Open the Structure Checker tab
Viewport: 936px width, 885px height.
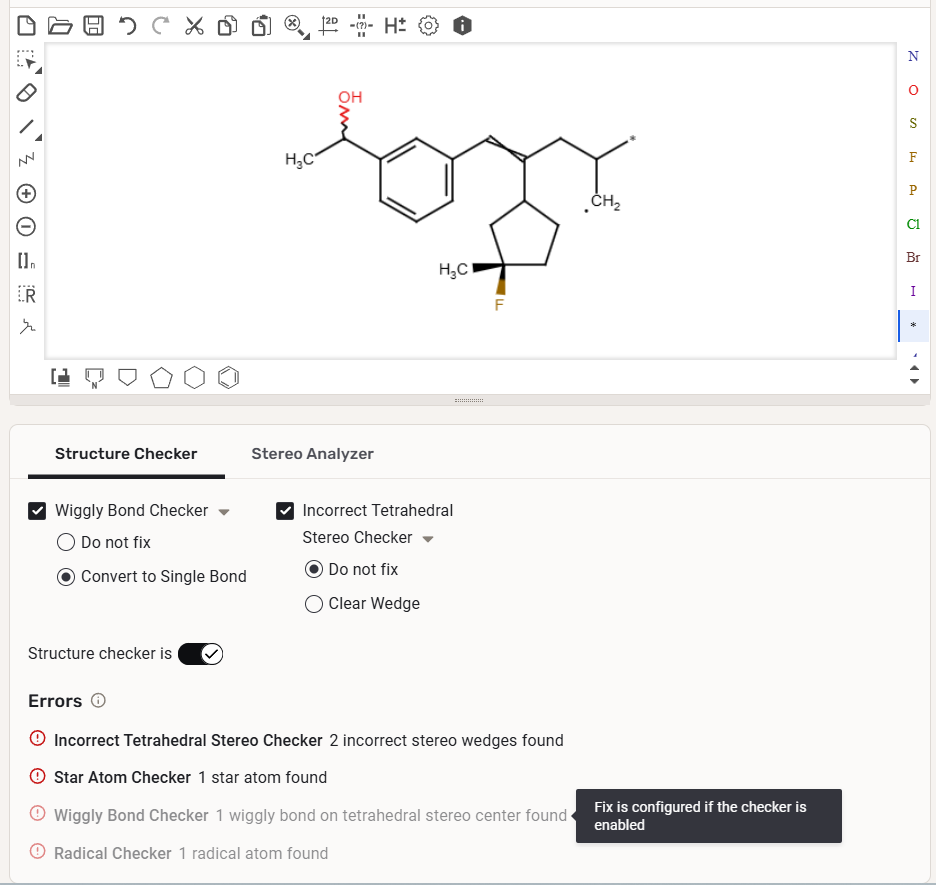point(126,454)
